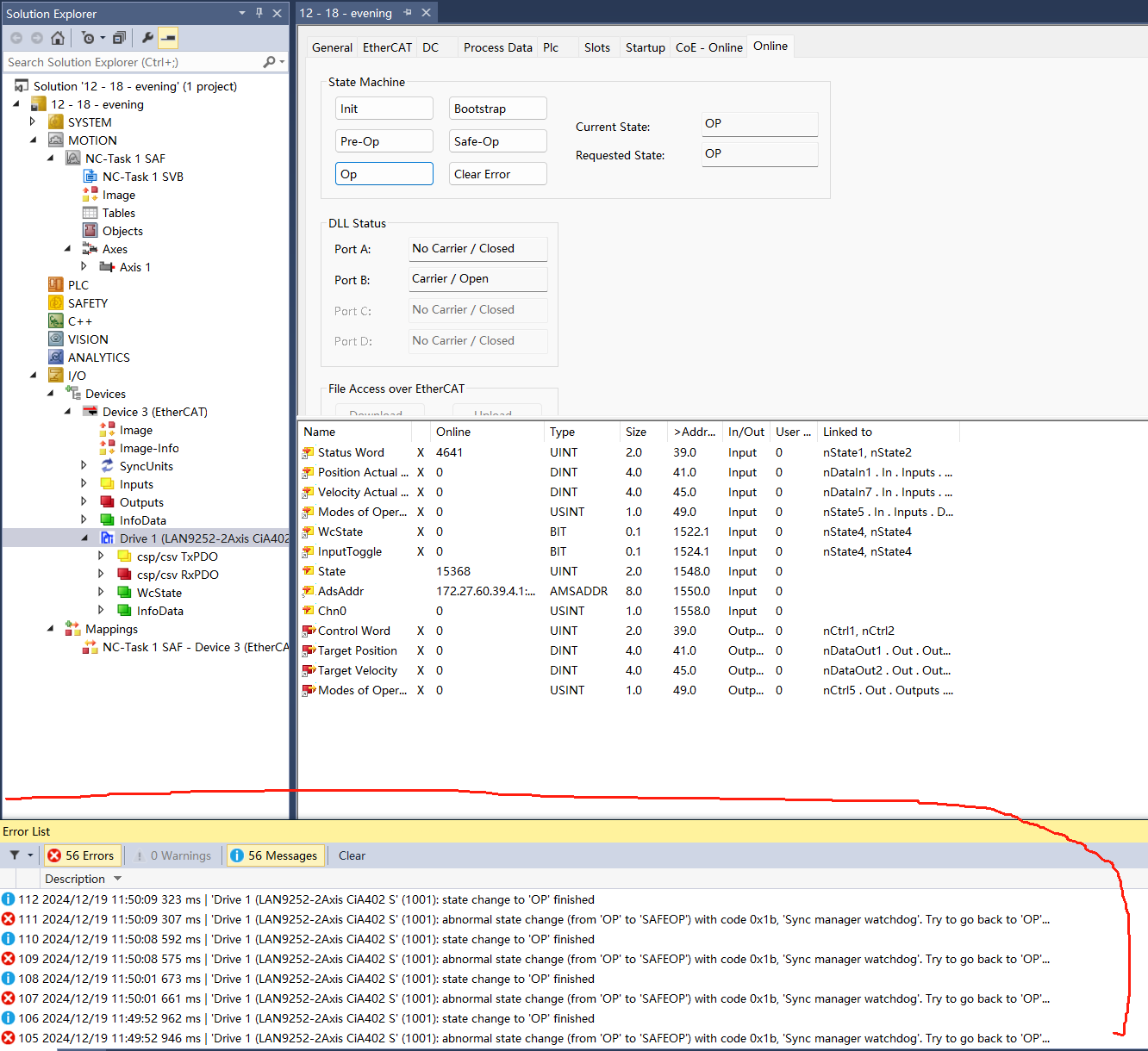Select the 'Position Actual' variable row
The width and height of the screenshot is (1148, 1051).
pyautogui.click(x=627, y=472)
